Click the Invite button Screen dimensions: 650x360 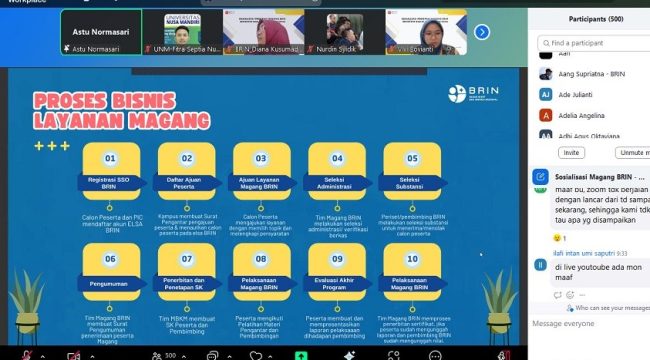pos(571,153)
